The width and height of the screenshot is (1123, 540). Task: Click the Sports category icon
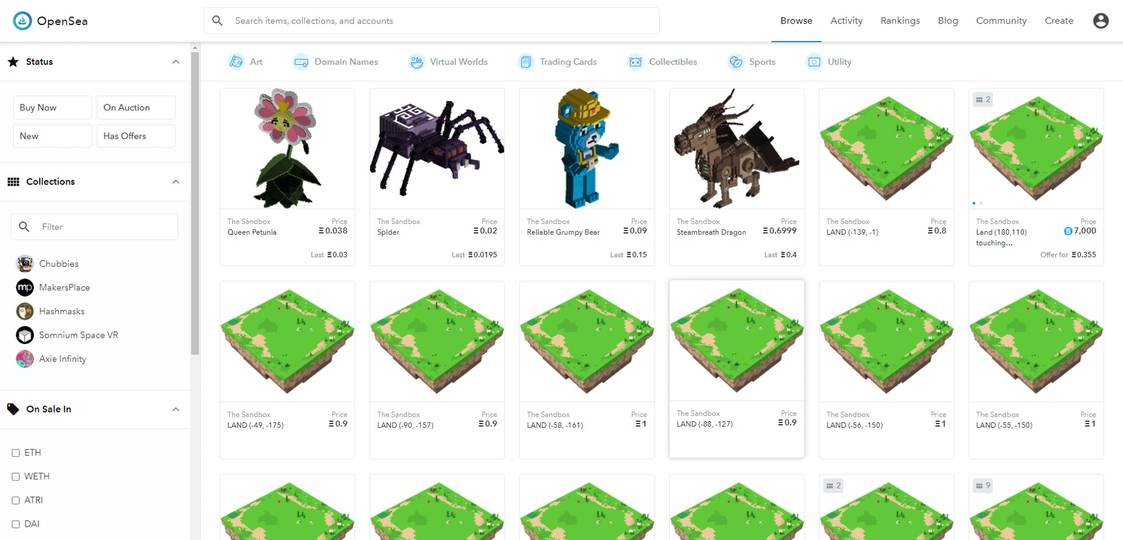click(736, 62)
